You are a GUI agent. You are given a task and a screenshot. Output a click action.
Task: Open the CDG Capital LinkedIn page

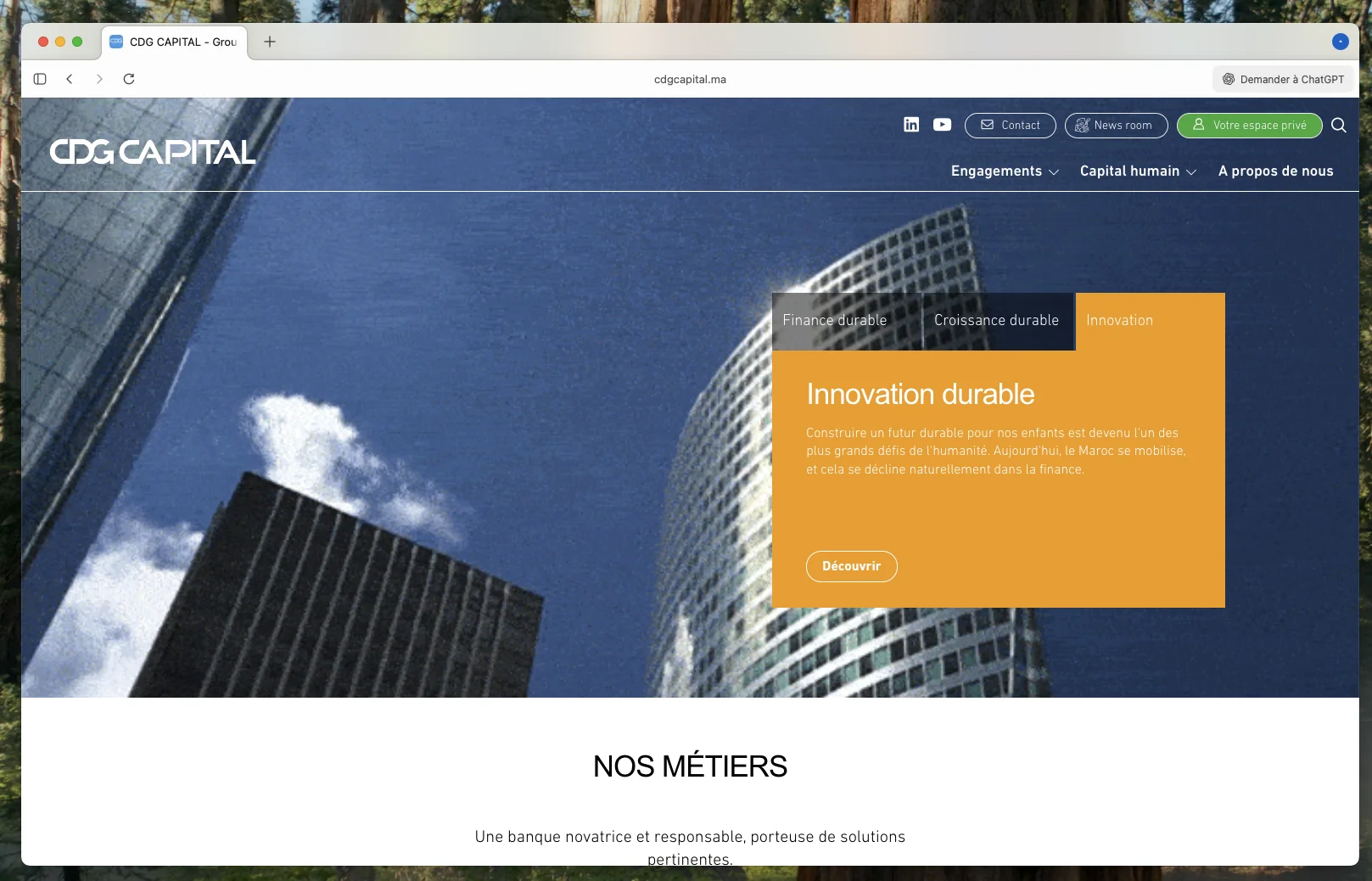911,125
